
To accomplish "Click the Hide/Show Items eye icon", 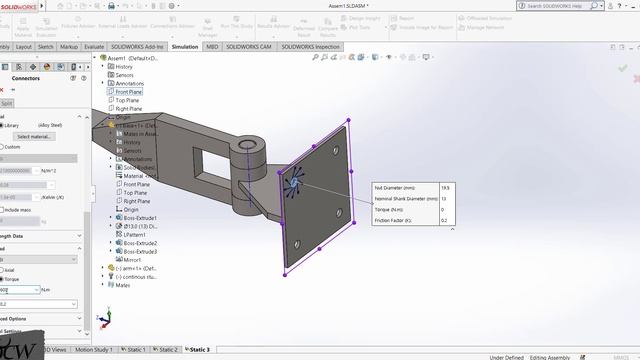I will click(389, 57).
